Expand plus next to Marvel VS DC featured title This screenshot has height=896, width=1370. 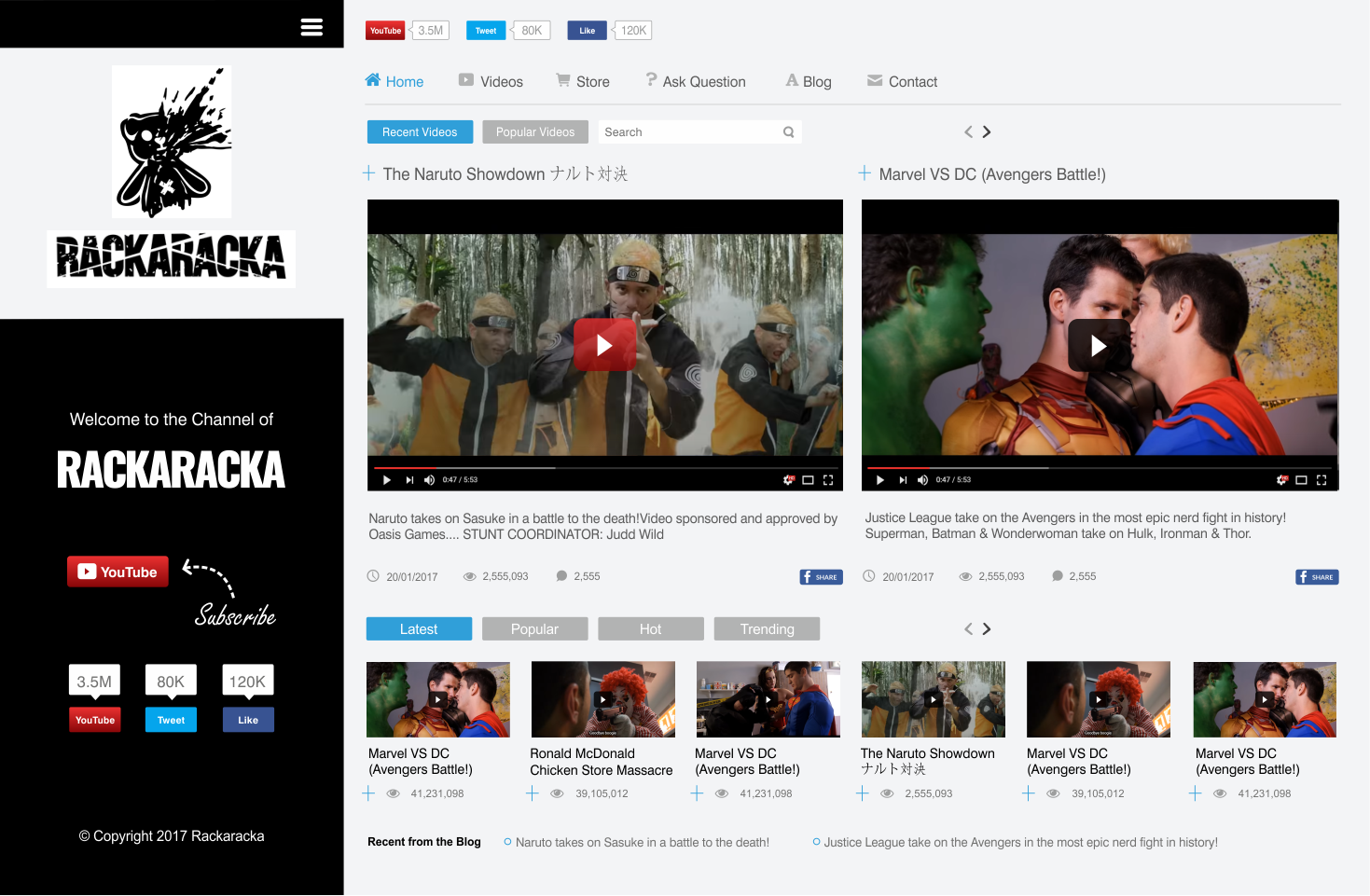pos(865,172)
